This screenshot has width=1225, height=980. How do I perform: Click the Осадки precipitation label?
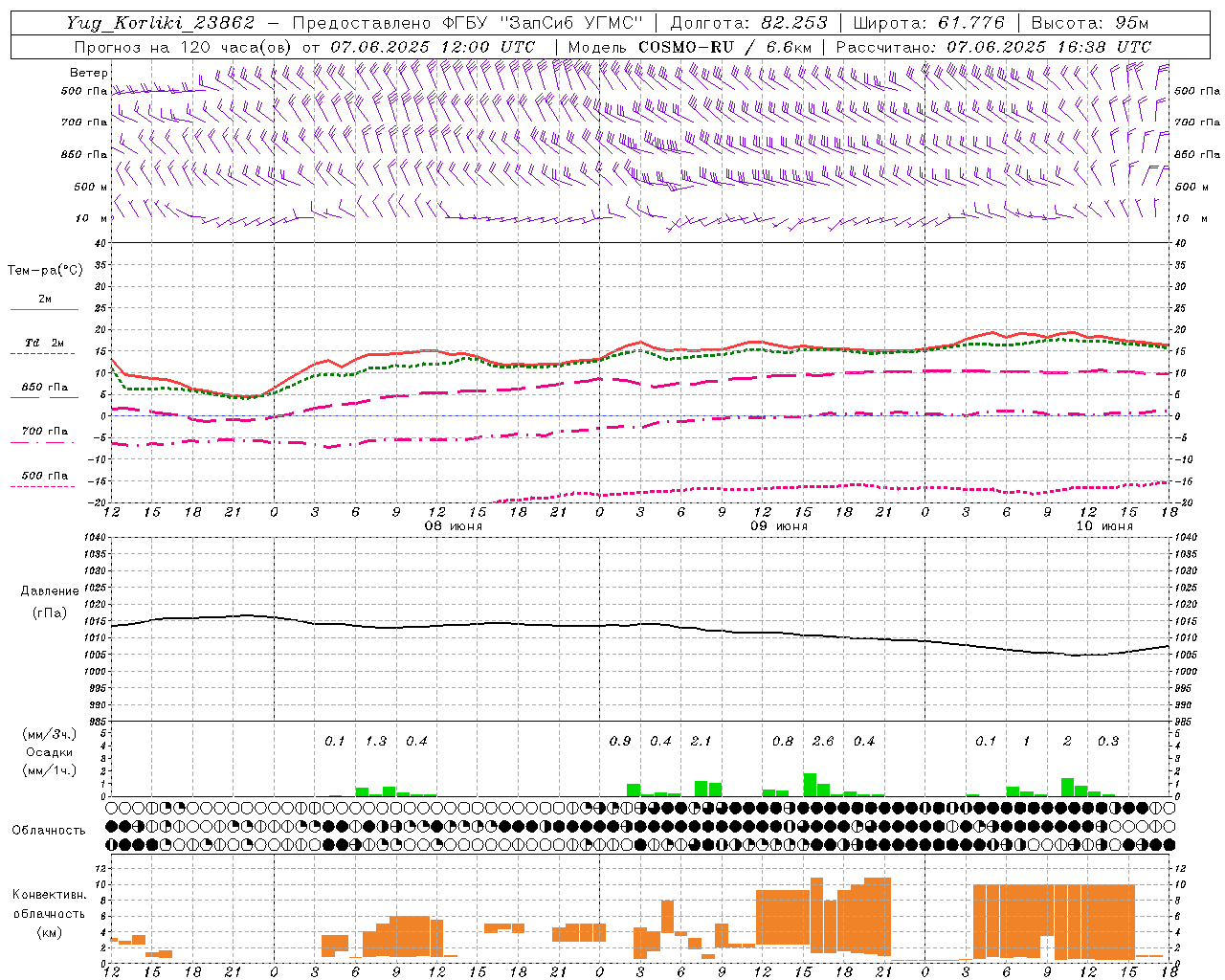pos(50,752)
